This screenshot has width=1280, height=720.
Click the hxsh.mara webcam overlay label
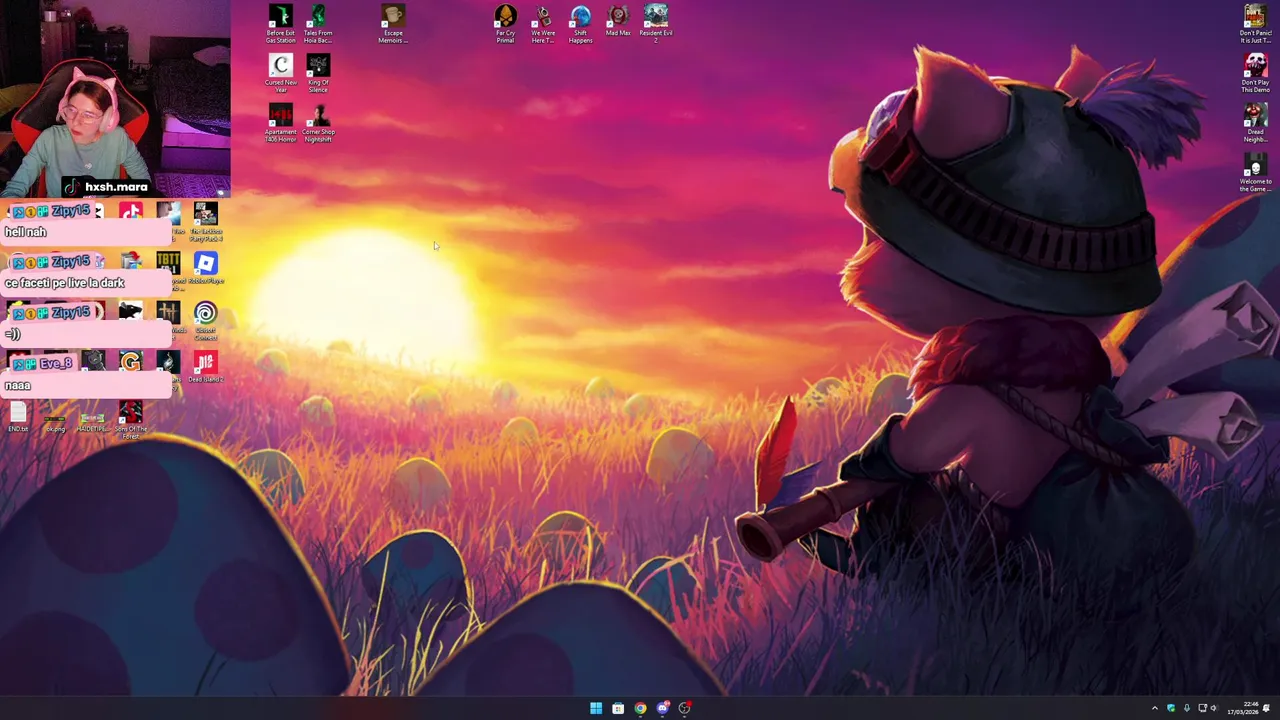(106, 187)
